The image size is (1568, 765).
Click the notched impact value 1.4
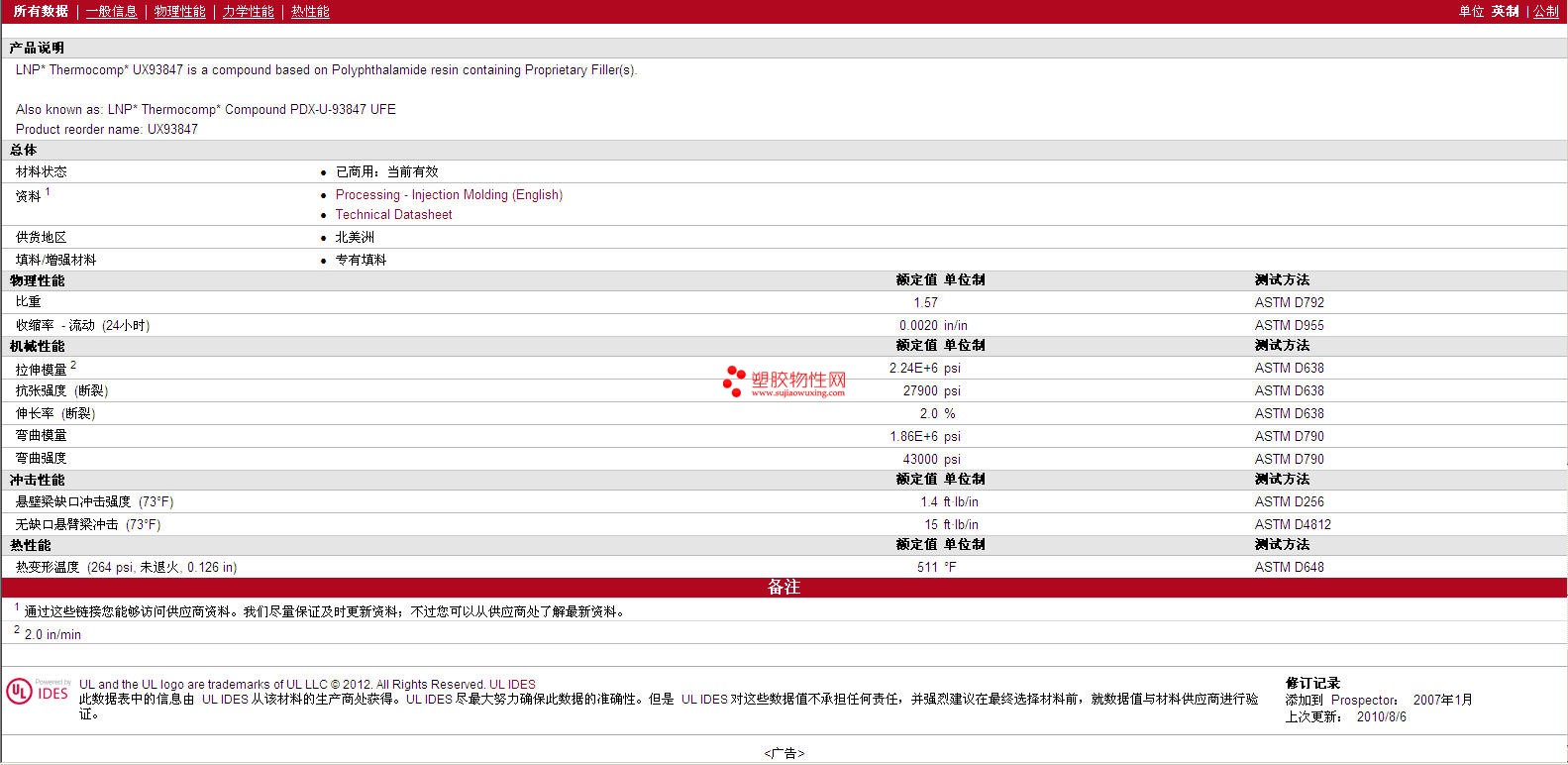tap(929, 502)
